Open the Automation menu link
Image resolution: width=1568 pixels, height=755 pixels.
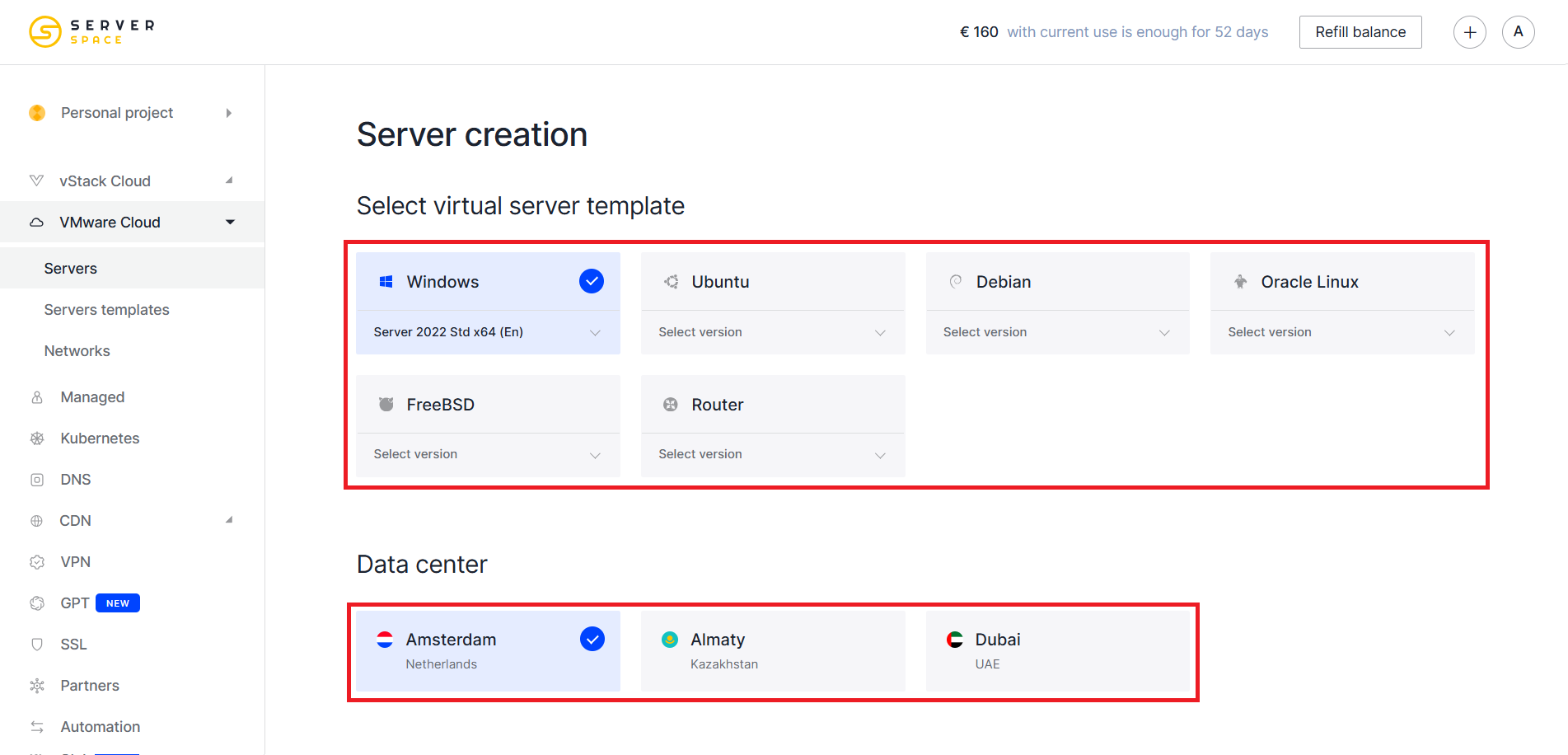pos(101,727)
